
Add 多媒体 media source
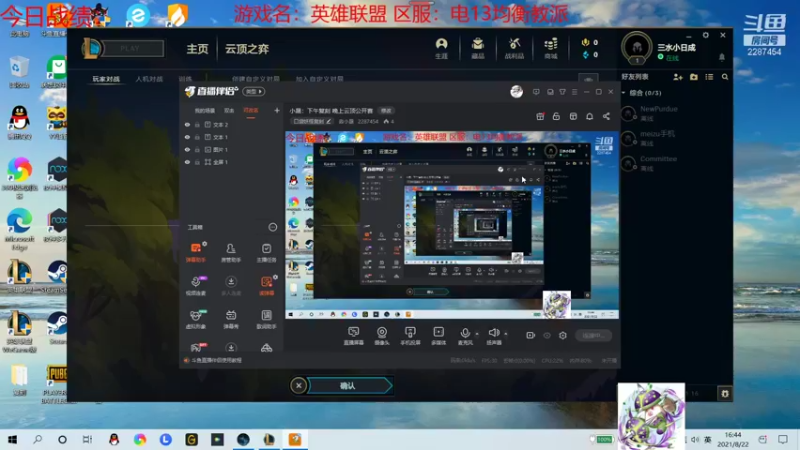coord(438,336)
